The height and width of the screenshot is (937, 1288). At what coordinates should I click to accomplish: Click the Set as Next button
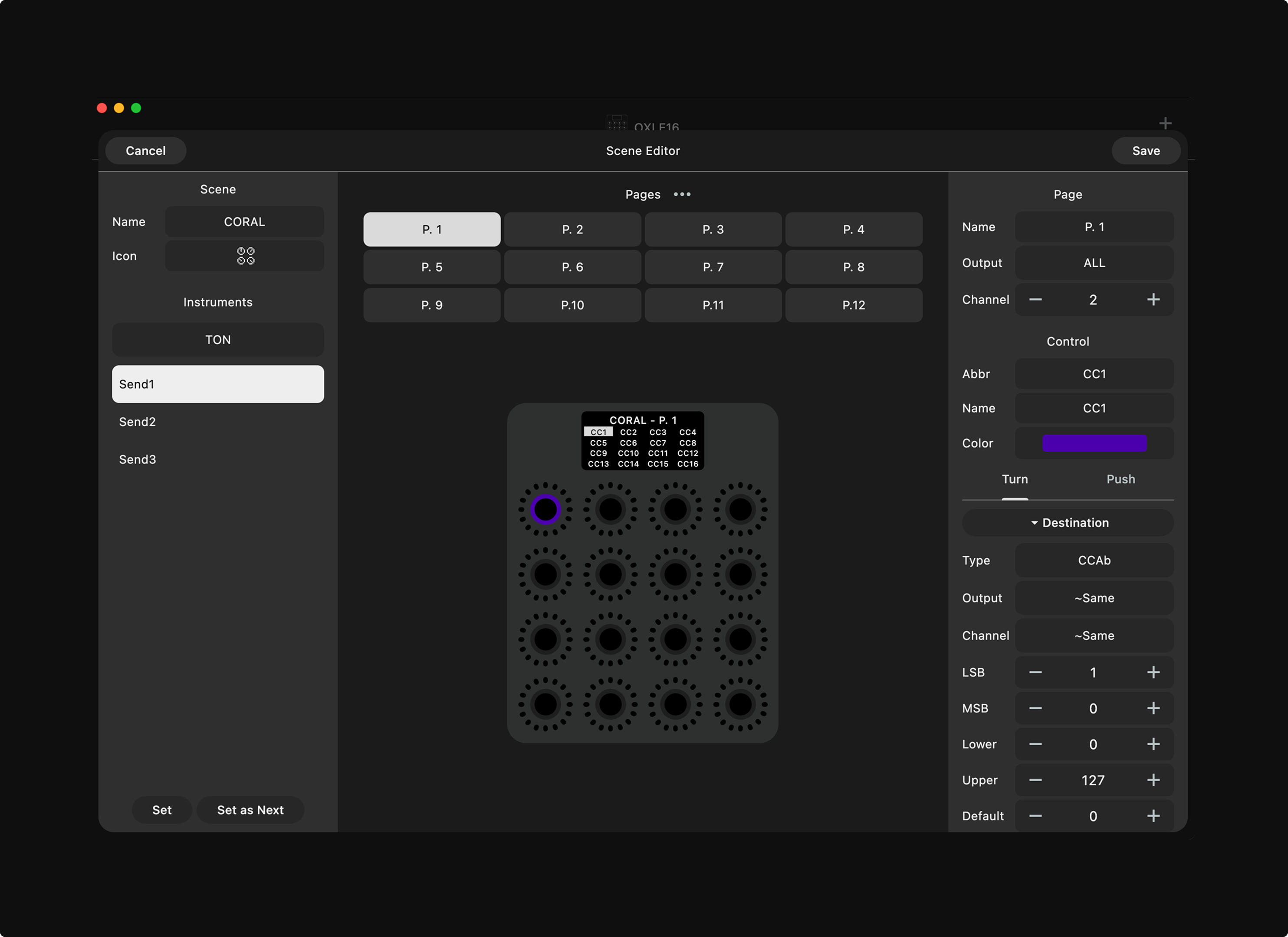pyautogui.click(x=250, y=810)
